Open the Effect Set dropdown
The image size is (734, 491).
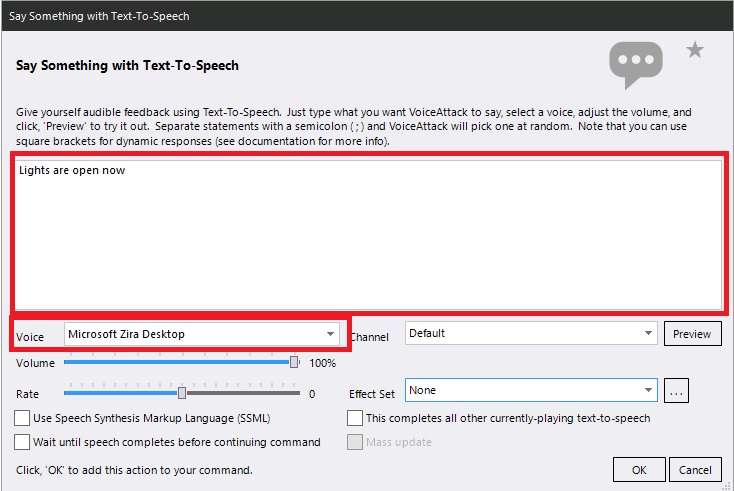pos(648,390)
